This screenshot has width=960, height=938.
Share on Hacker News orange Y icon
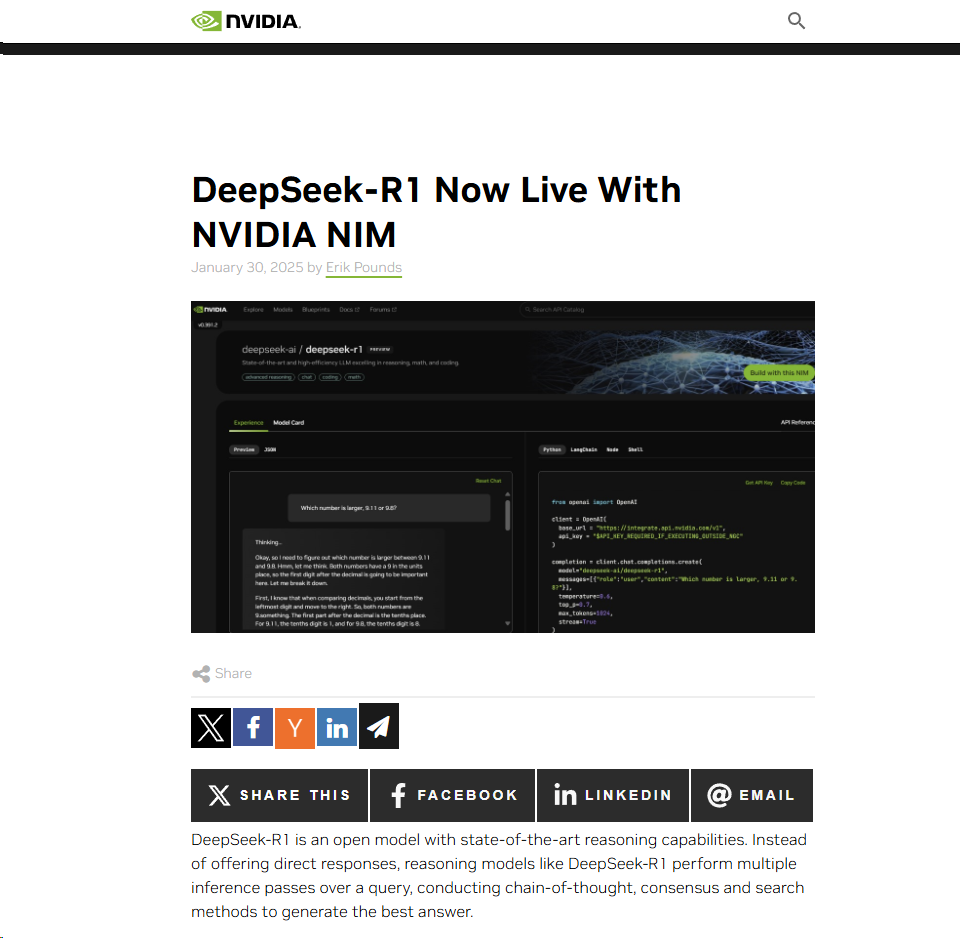pyautogui.click(x=295, y=728)
